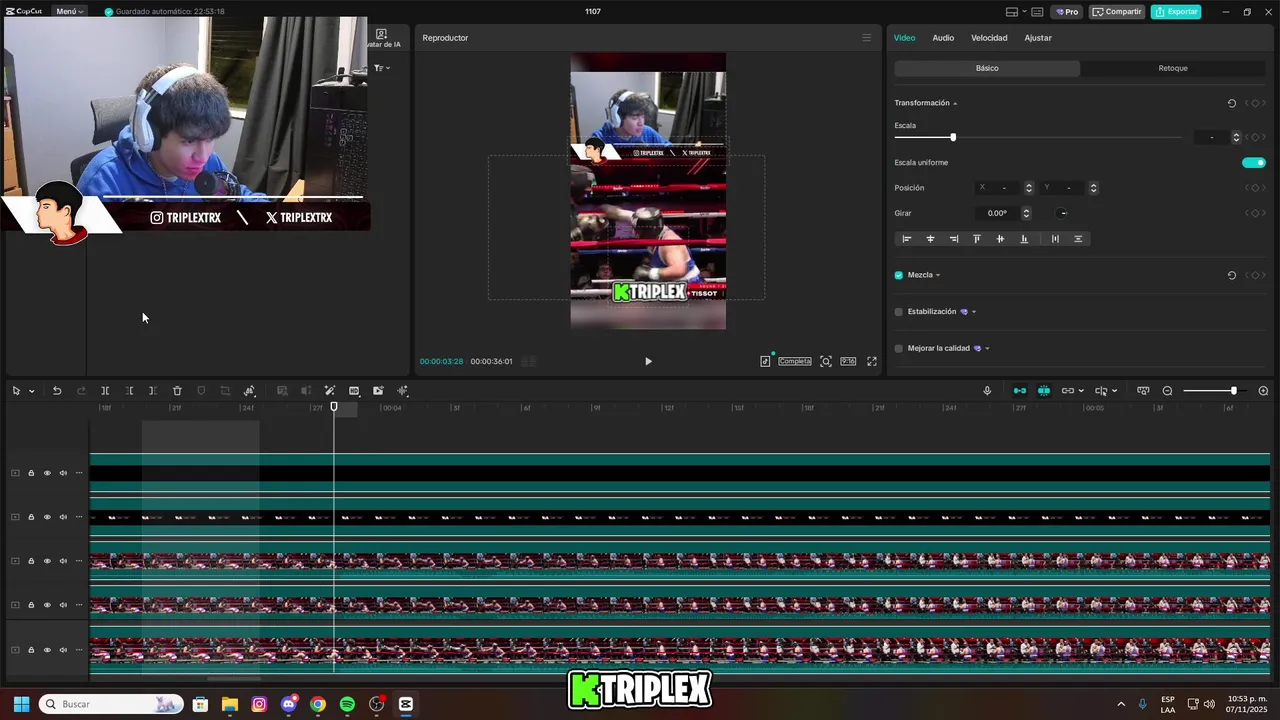Collapse the Transformación section
The width and height of the screenshot is (1280, 720).
[955, 103]
